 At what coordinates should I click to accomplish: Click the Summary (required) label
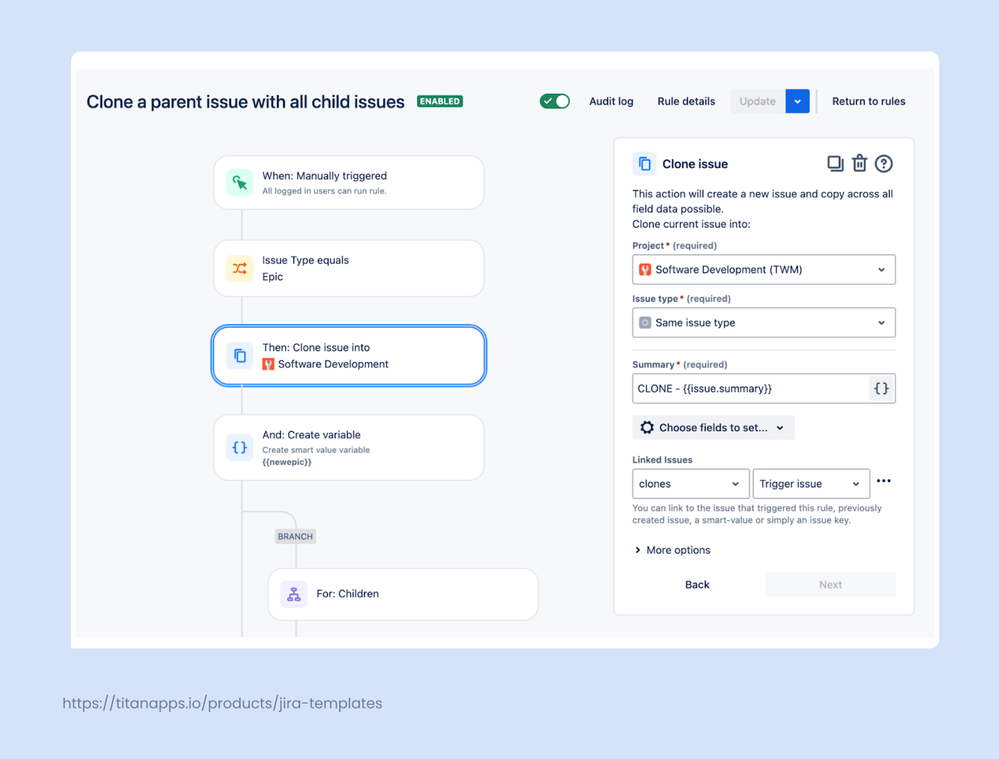point(679,365)
